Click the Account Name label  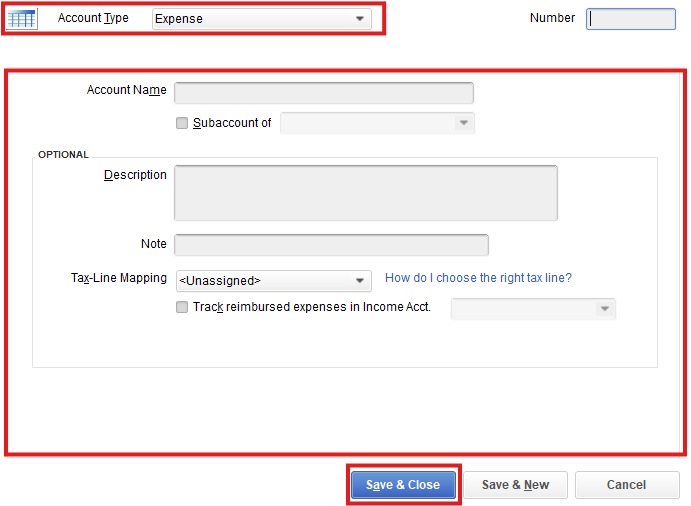click(126, 90)
